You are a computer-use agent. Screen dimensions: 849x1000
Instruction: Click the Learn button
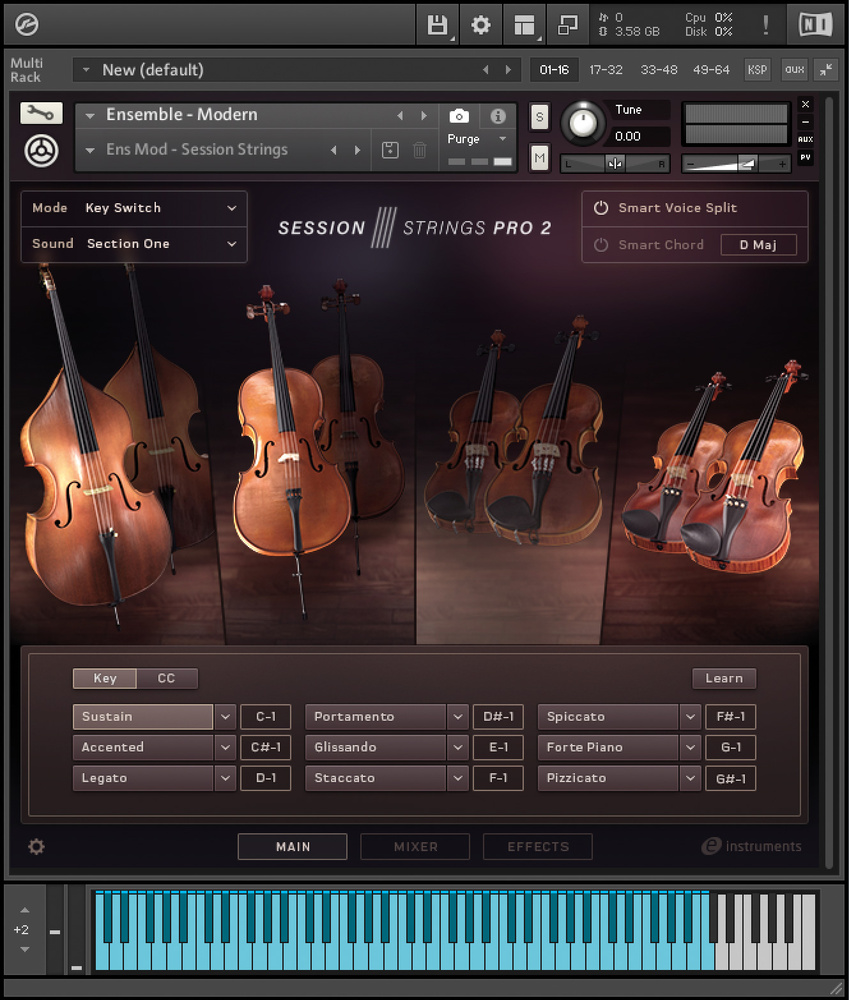click(x=724, y=678)
